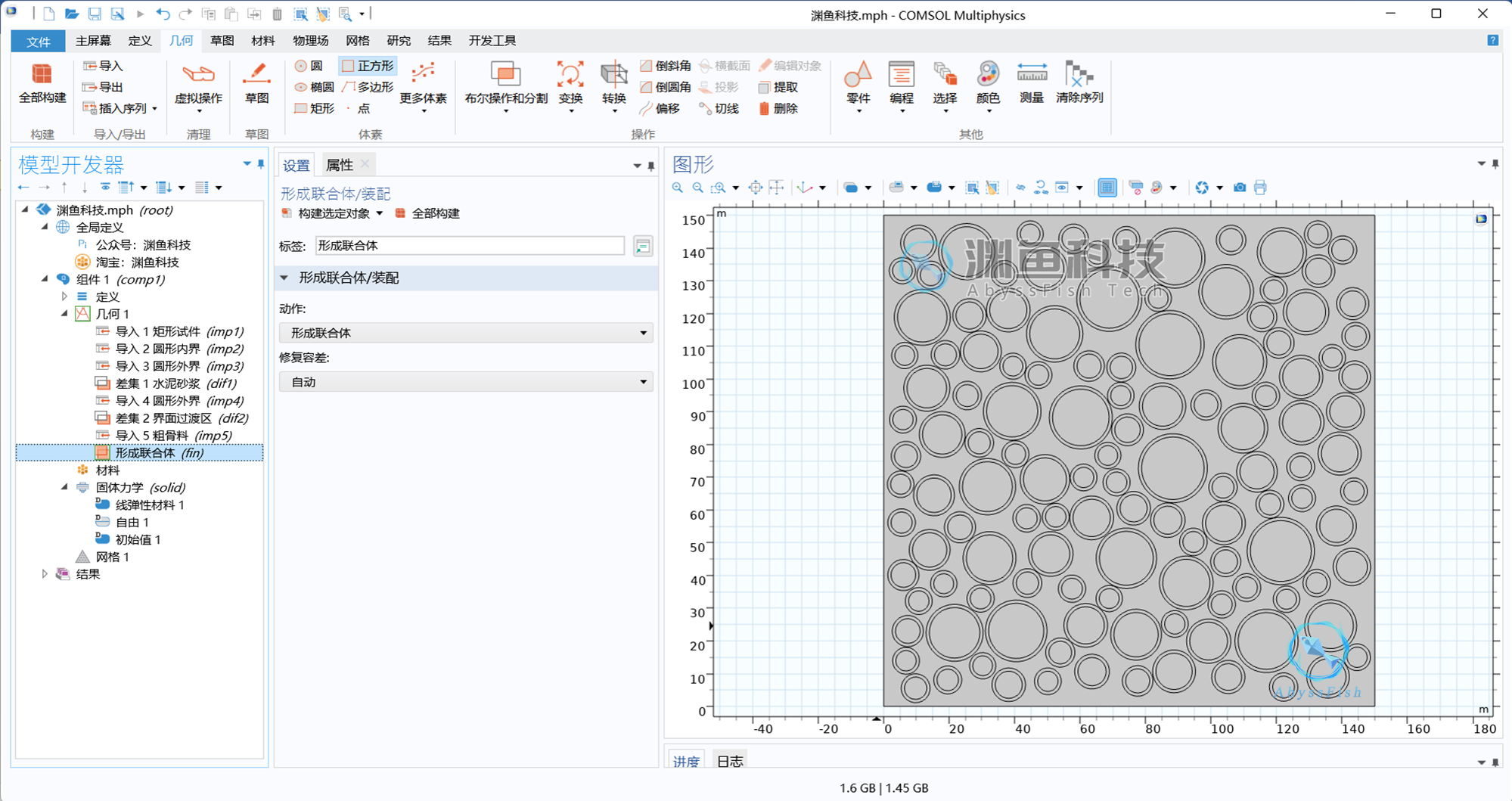
Task: Click the new file icon in quick access toolbar
Action: (48, 14)
